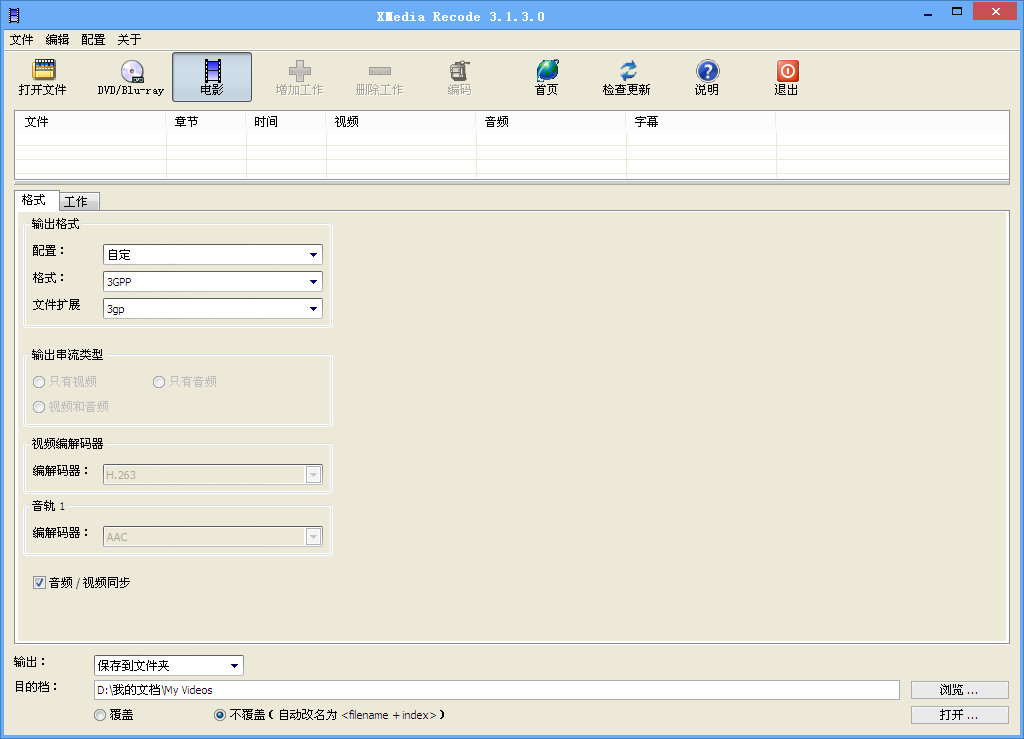Screen dimensions: 1024x739
Task: Click the 音频 column header
Action: point(551,122)
